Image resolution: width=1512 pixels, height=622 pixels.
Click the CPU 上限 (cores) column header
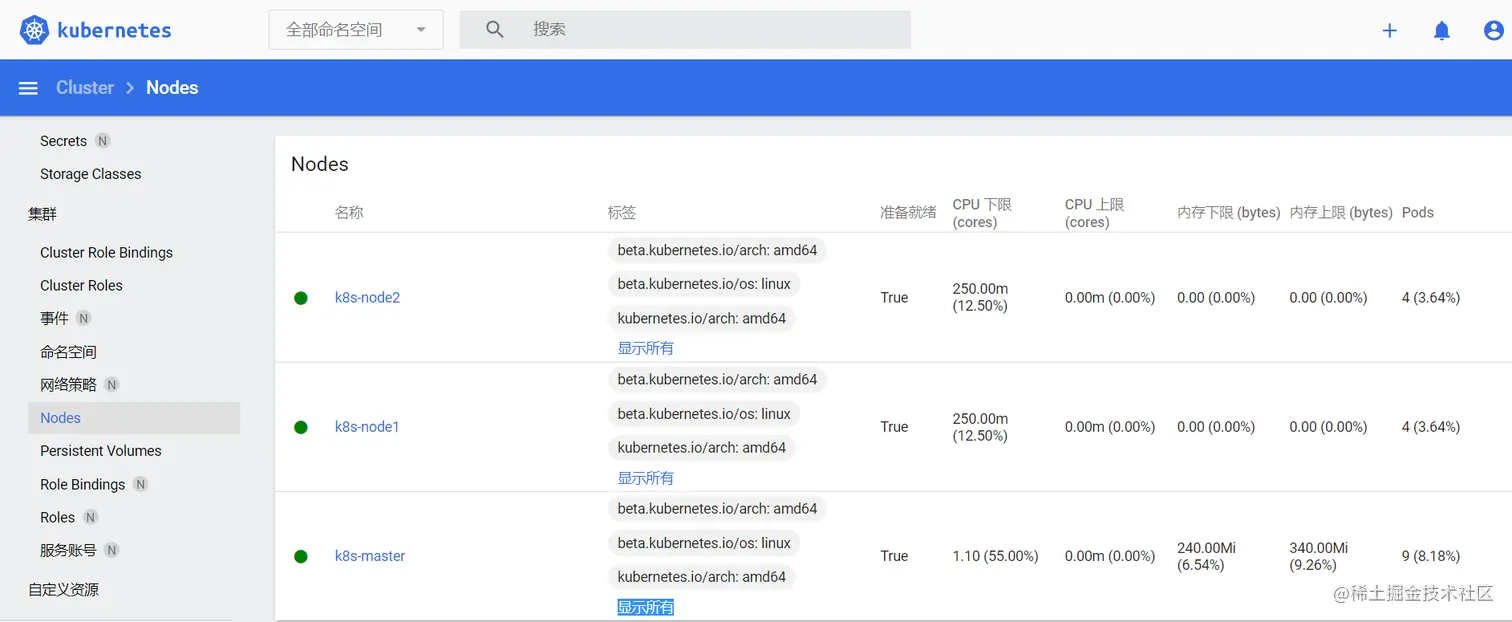[x=1094, y=213]
